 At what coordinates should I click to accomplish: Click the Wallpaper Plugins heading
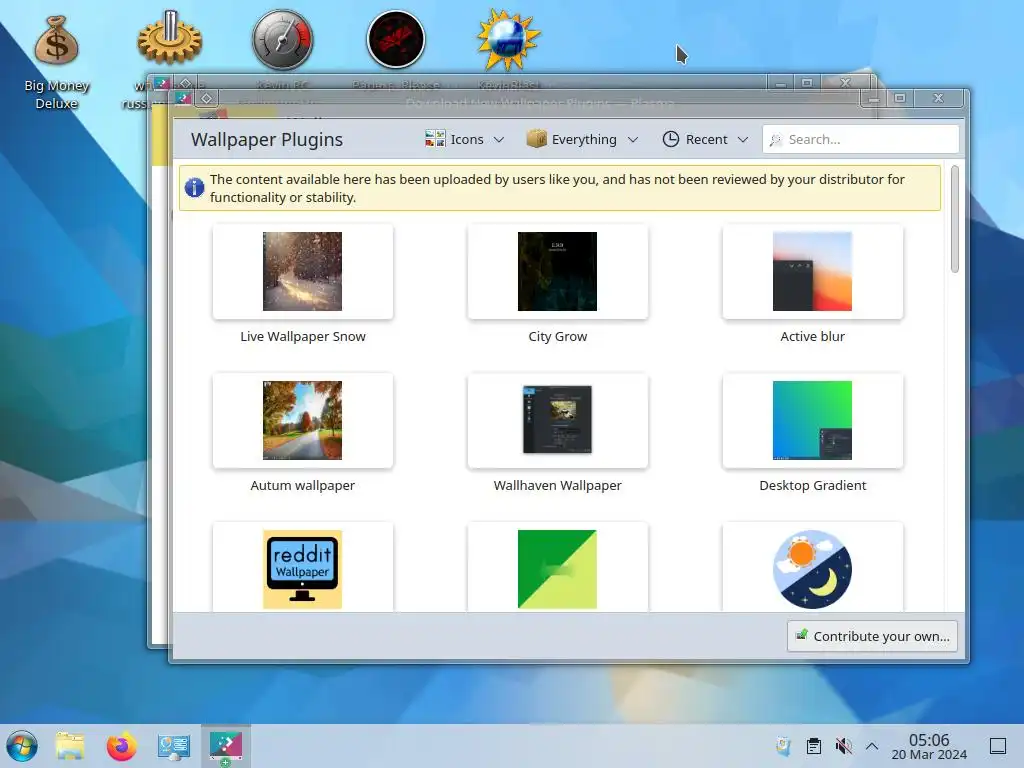266,139
